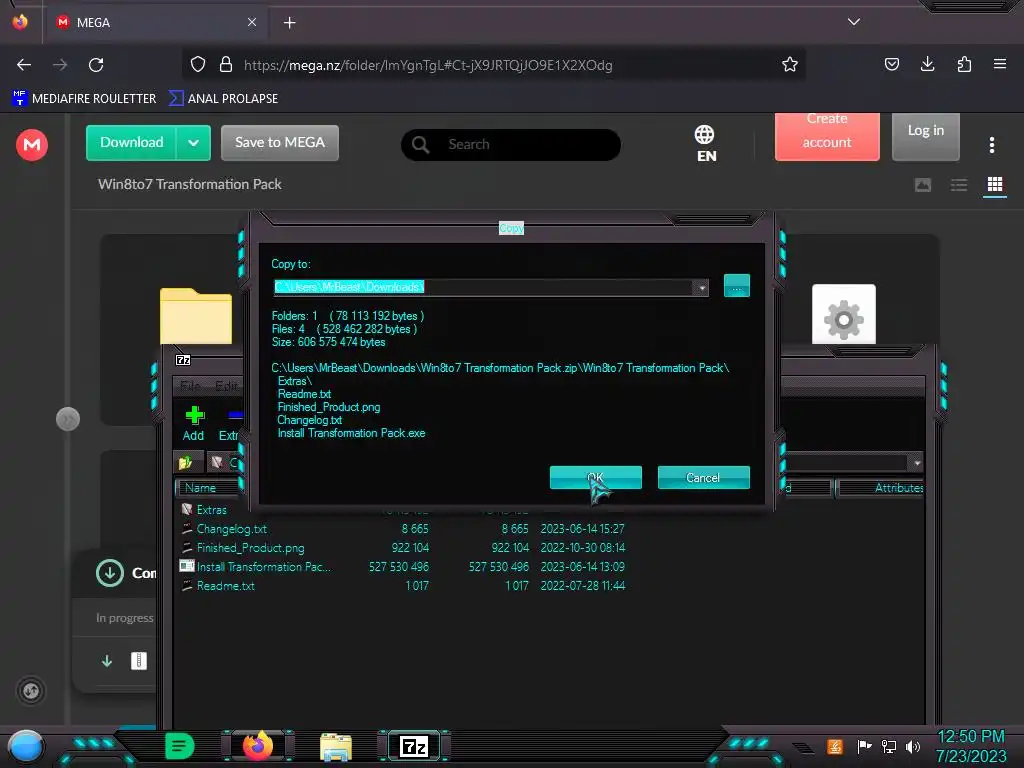Open File Explorer in taskbar
This screenshot has height=768, width=1024.
click(x=336, y=747)
